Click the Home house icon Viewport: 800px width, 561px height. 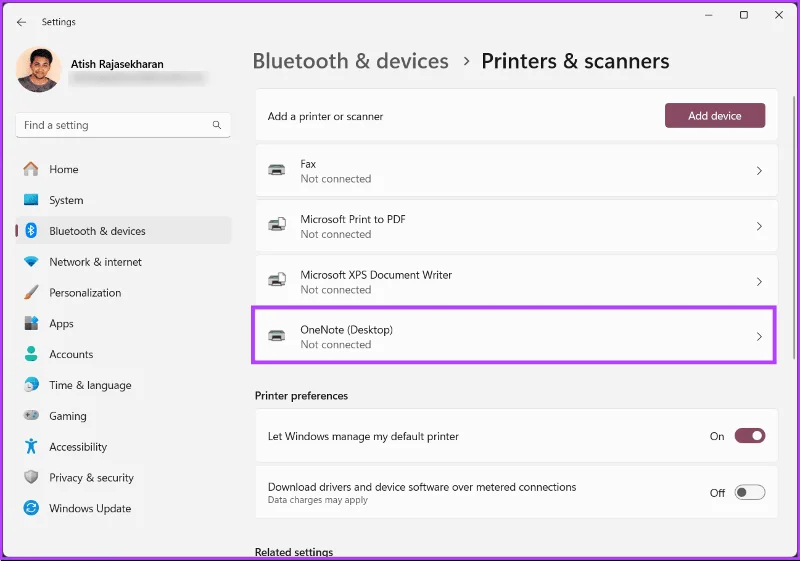pyautogui.click(x=31, y=169)
